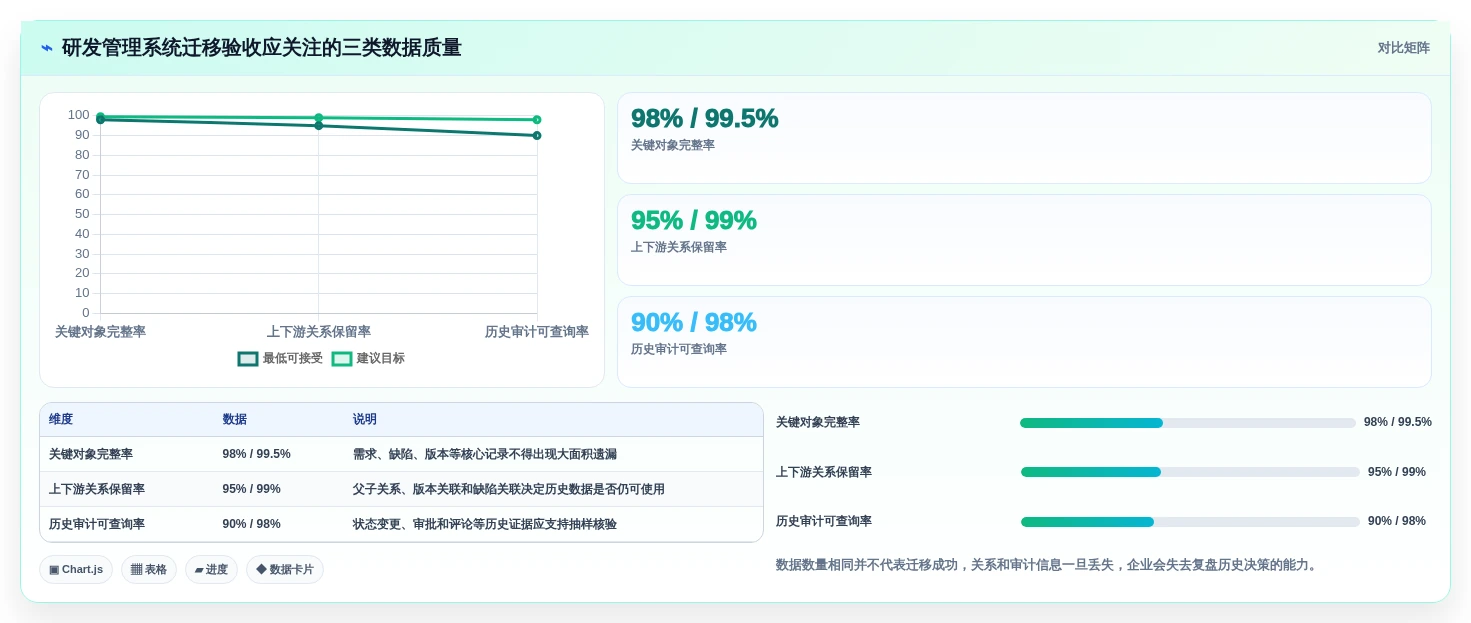
Task: Select 历史审计可查询率 cell in the table
Action: (x=97, y=524)
